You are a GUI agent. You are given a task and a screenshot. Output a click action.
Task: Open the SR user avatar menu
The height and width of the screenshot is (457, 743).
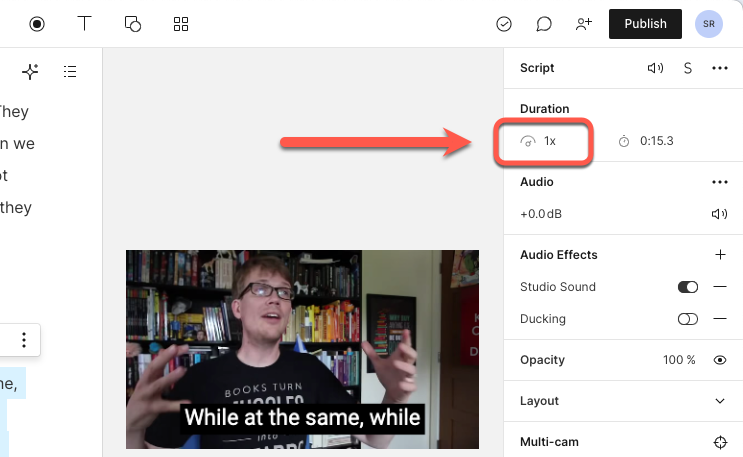708,24
